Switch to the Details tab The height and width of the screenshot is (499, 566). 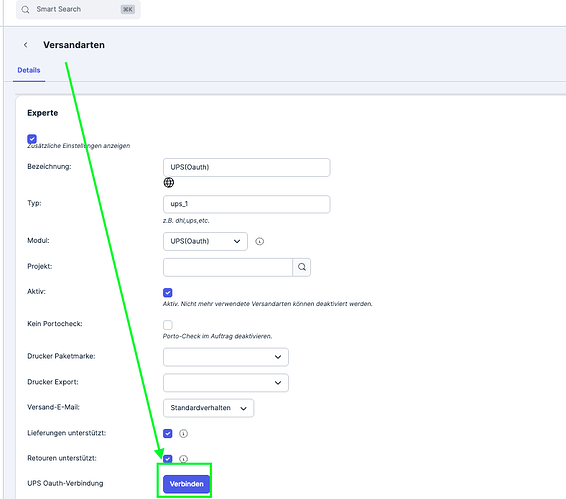(x=29, y=70)
